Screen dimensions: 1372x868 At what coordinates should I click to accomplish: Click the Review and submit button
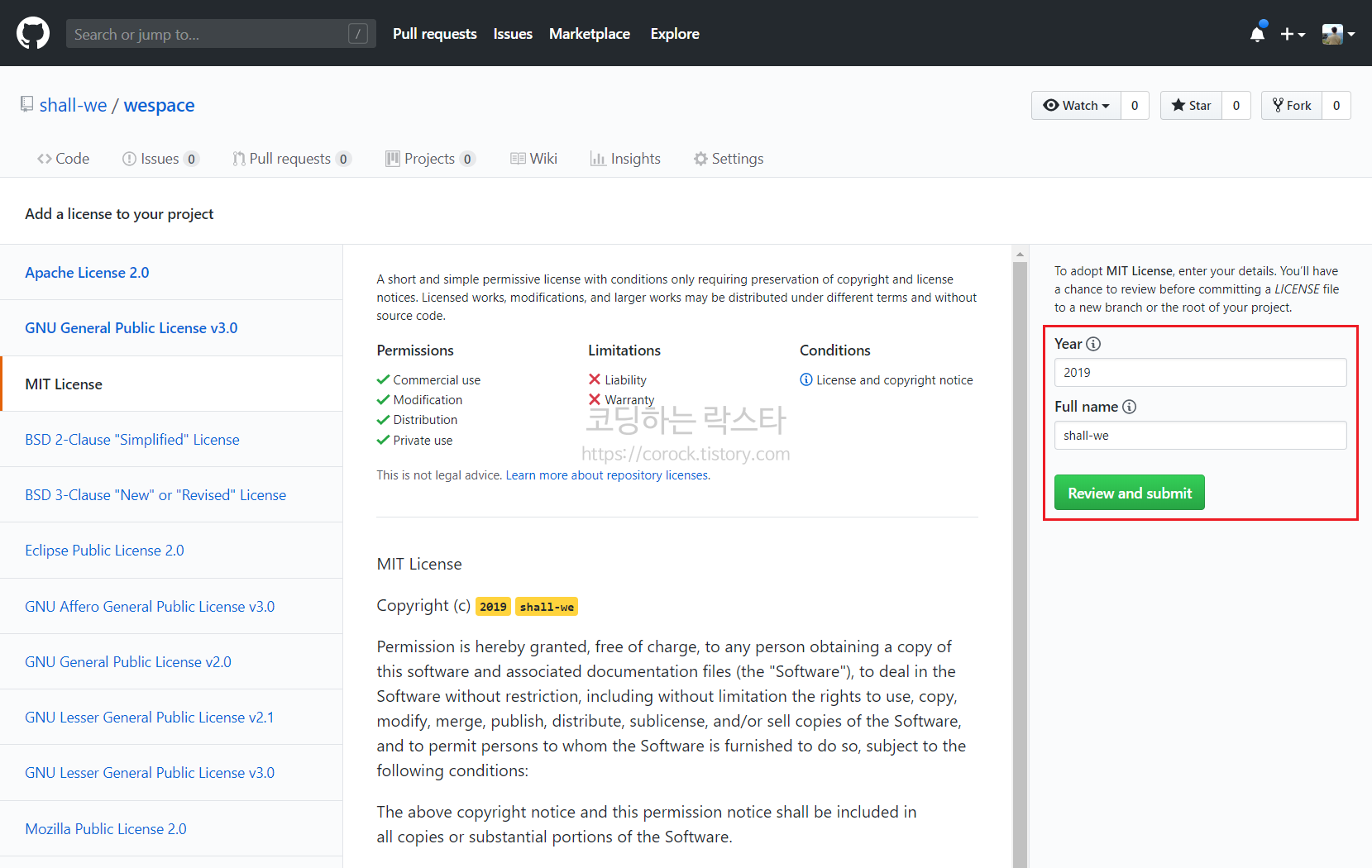click(x=1129, y=493)
